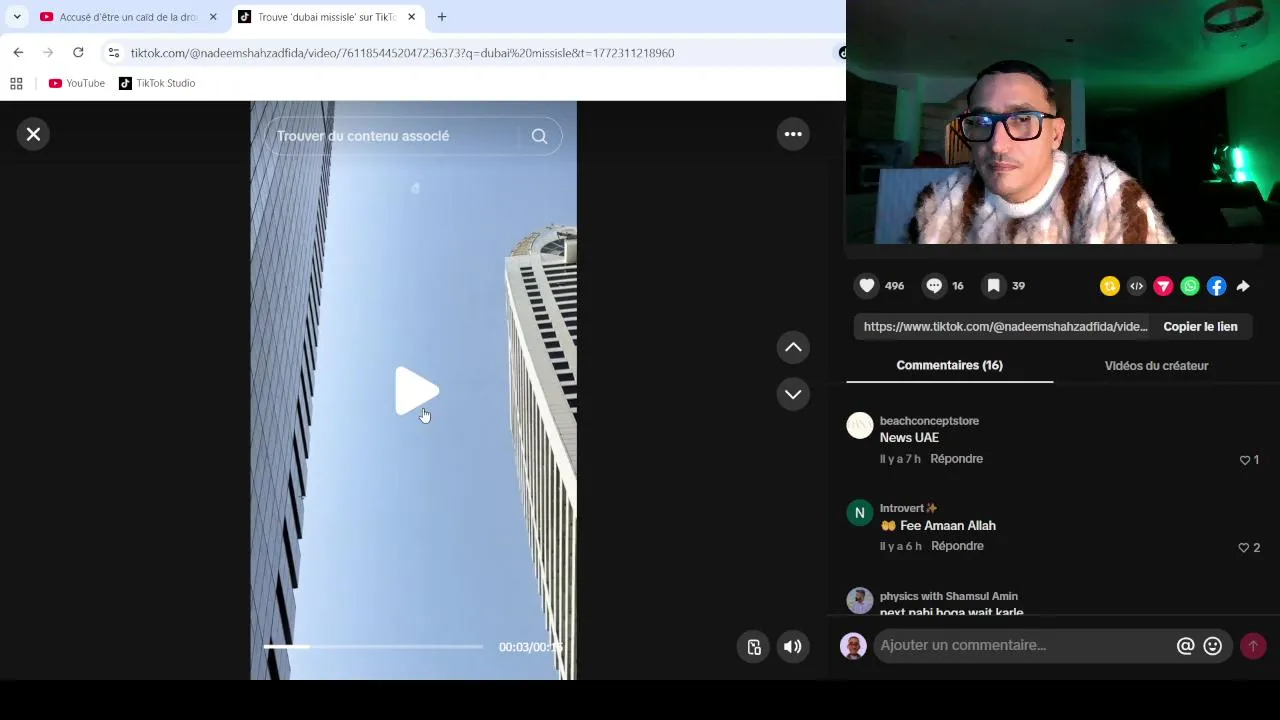
Task: Switch to 'Commentaires (16)' tab
Action: 949,366
